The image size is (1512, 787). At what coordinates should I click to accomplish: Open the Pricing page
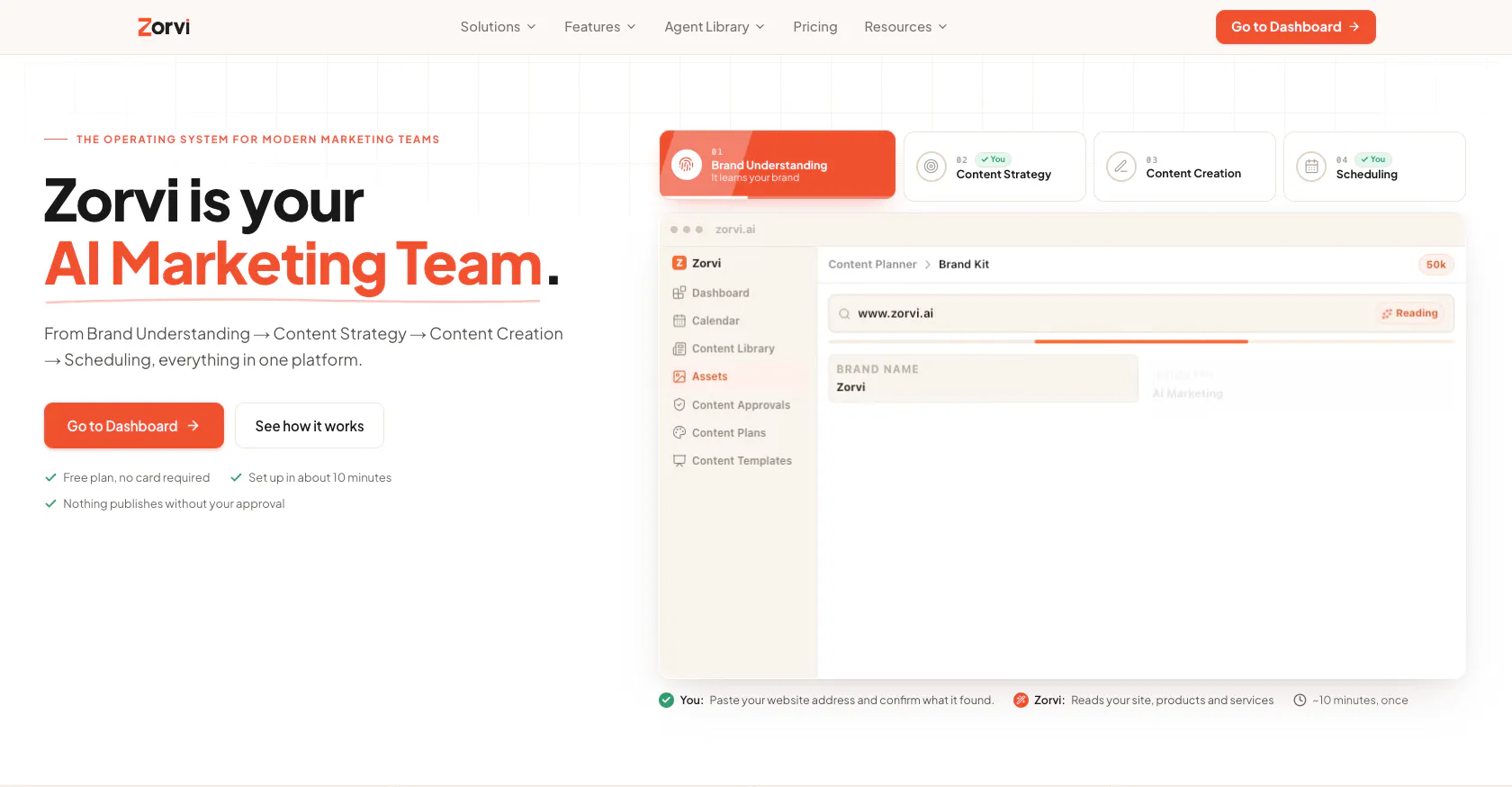point(815,27)
